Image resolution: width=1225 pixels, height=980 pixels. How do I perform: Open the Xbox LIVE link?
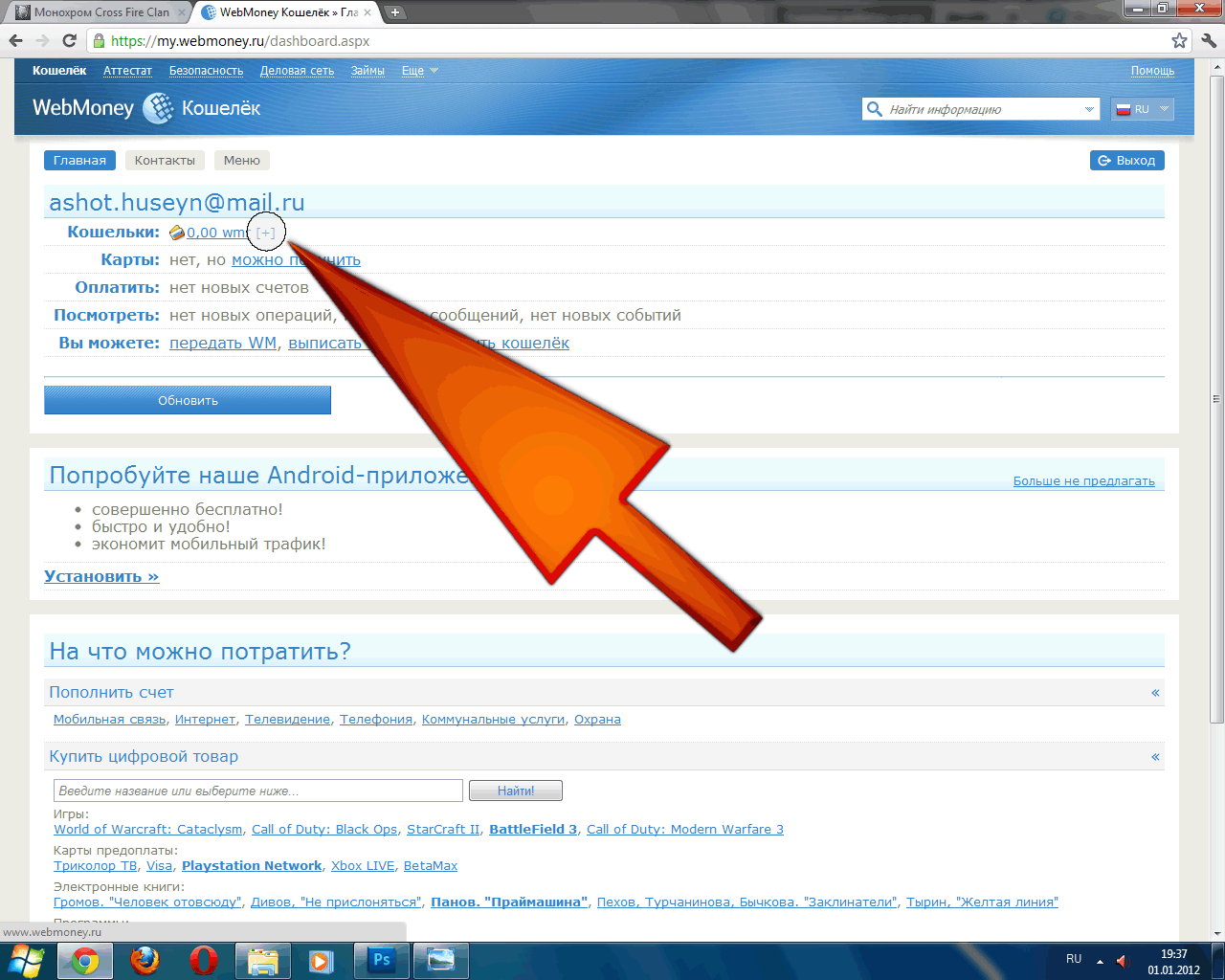click(x=363, y=866)
